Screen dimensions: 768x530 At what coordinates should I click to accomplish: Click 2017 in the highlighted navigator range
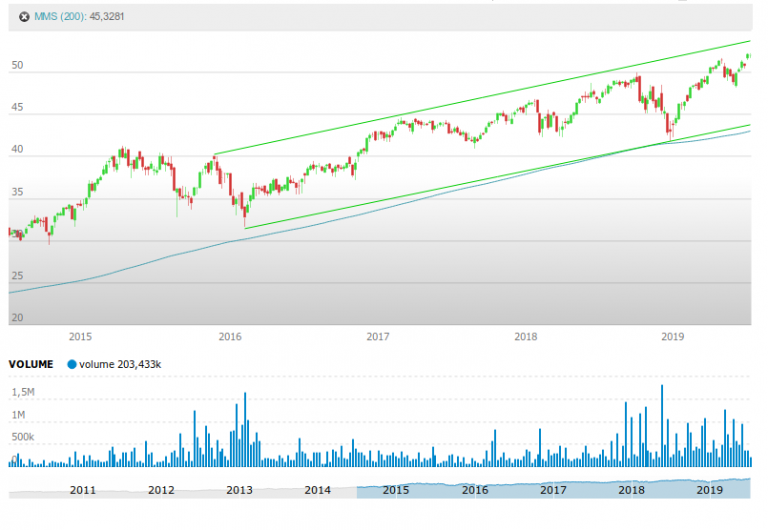coord(553,490)
